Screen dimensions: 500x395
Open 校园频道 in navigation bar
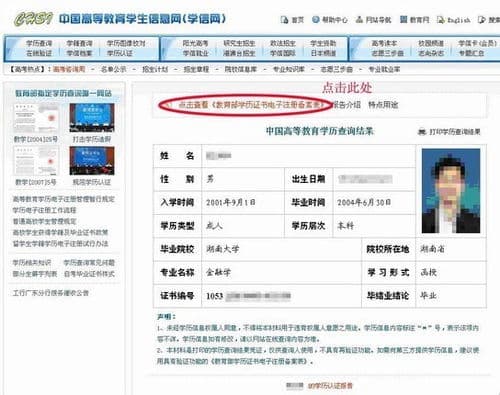(x=431, y=43)
